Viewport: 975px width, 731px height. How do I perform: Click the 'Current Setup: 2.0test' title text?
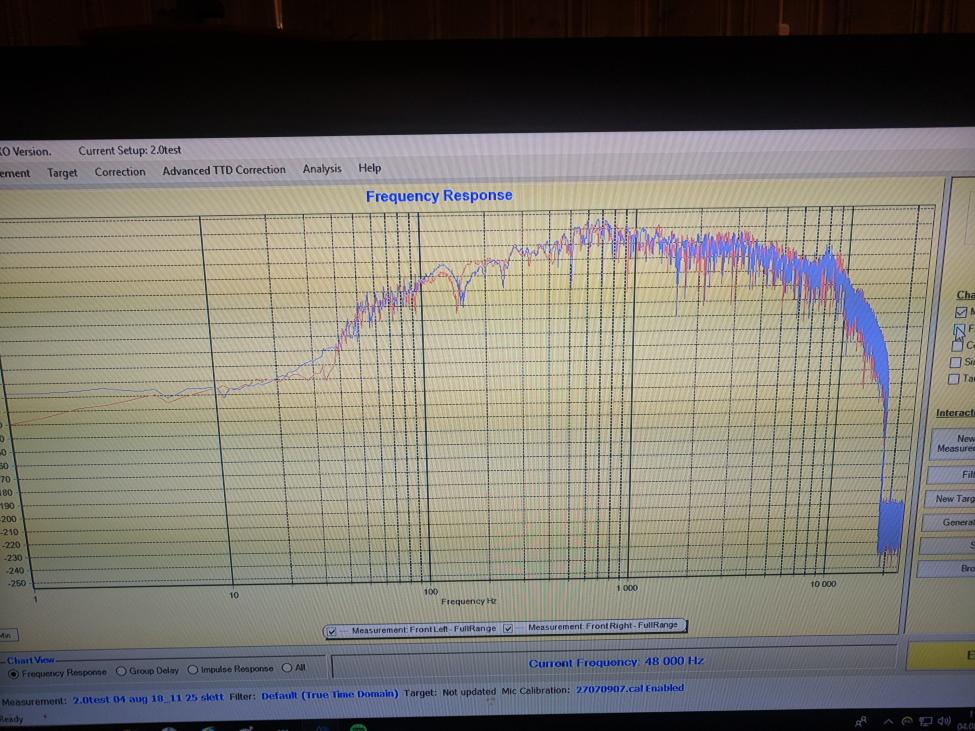[x=129, y=150]
